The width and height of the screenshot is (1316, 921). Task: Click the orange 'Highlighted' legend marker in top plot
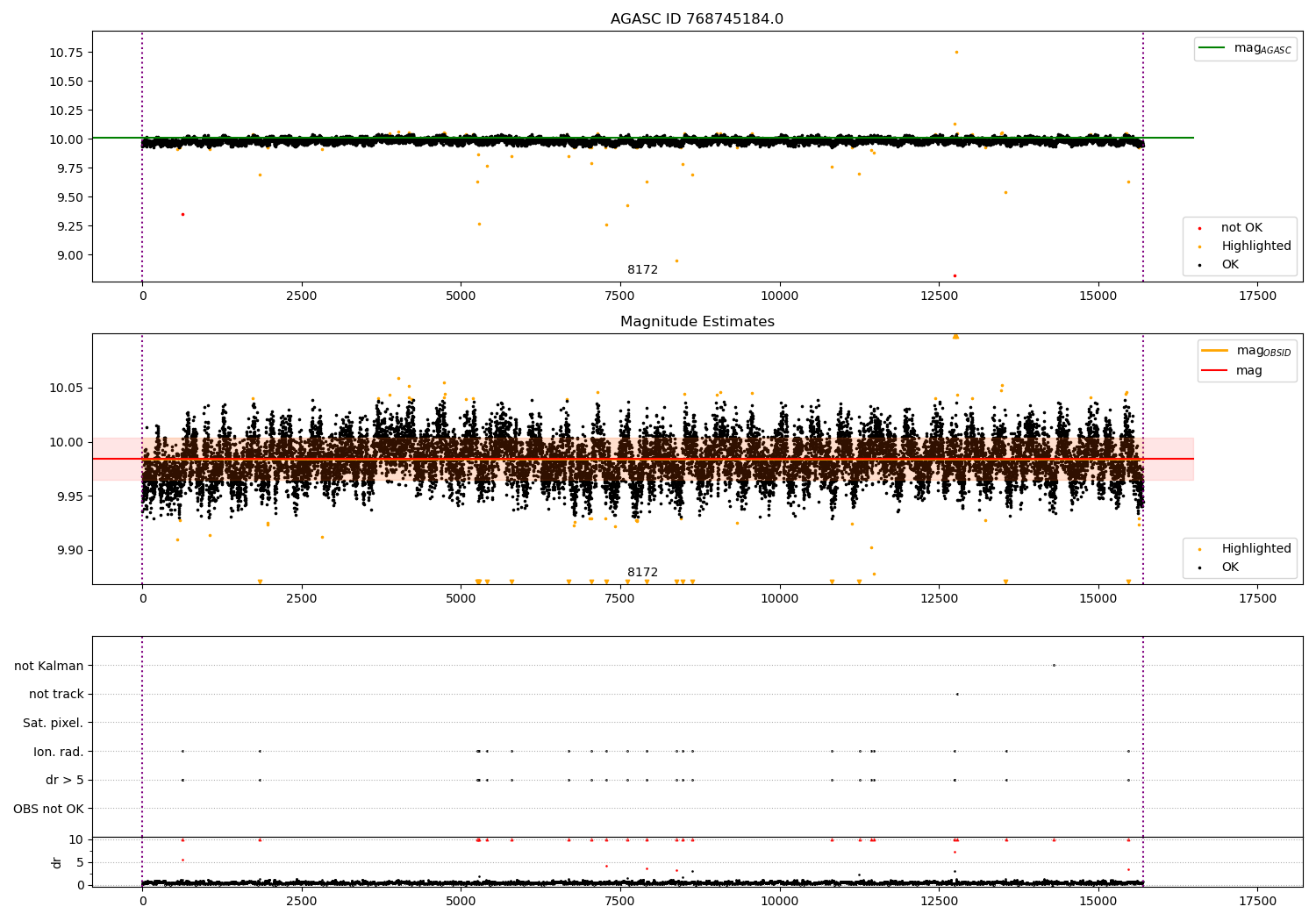[1199, 246]
